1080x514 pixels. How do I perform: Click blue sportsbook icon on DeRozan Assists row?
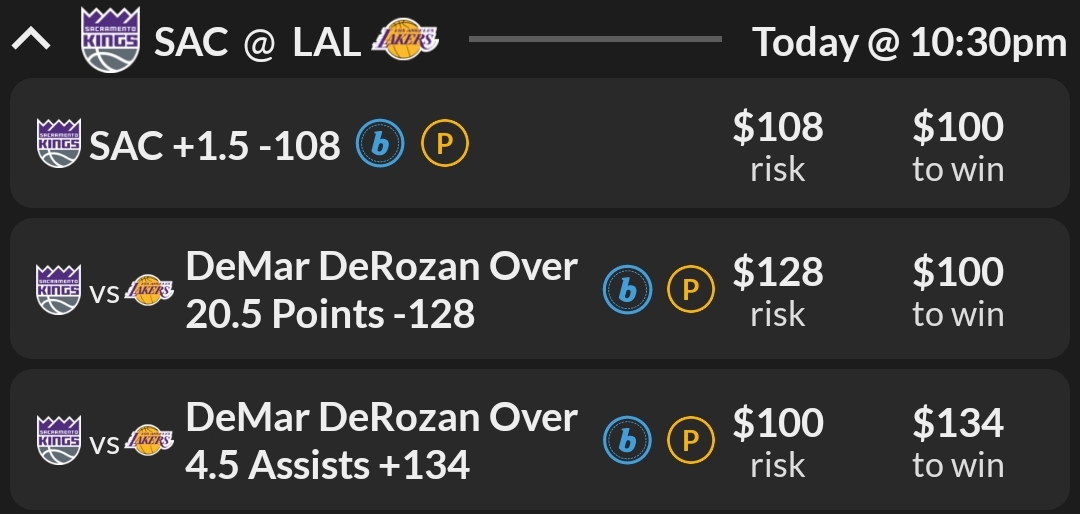(x=627, y=440)
